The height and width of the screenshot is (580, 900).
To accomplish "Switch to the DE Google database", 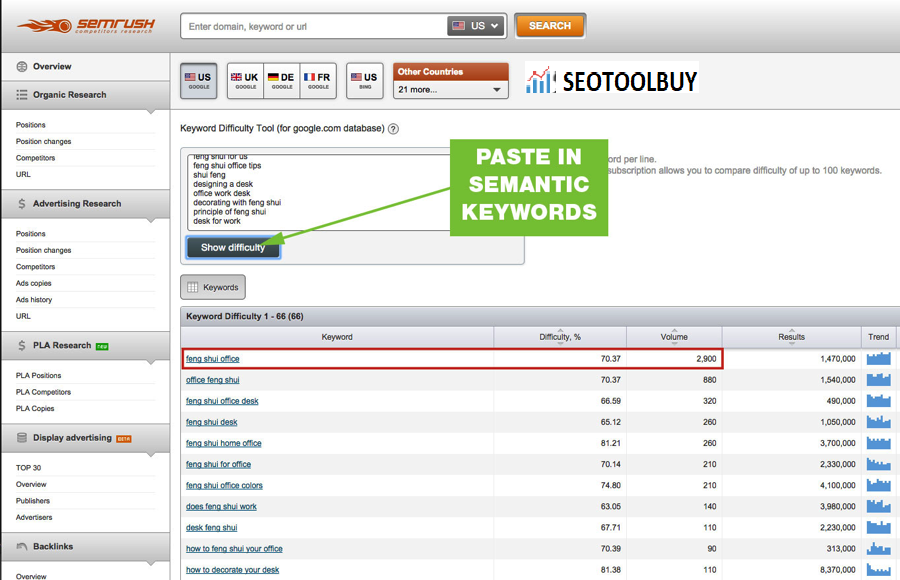I will coord(282,81).
